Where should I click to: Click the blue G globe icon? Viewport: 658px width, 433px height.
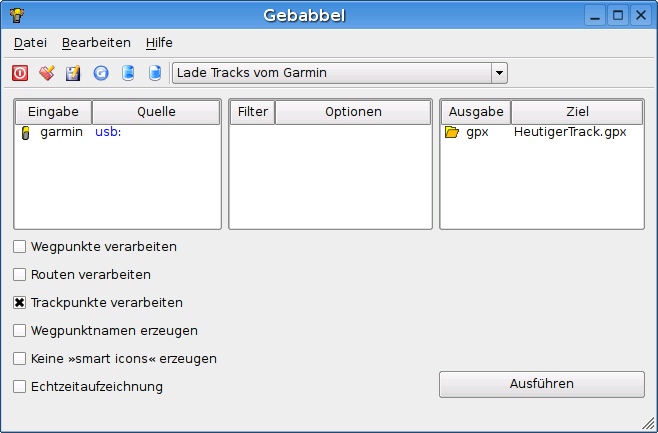[100, 73]
